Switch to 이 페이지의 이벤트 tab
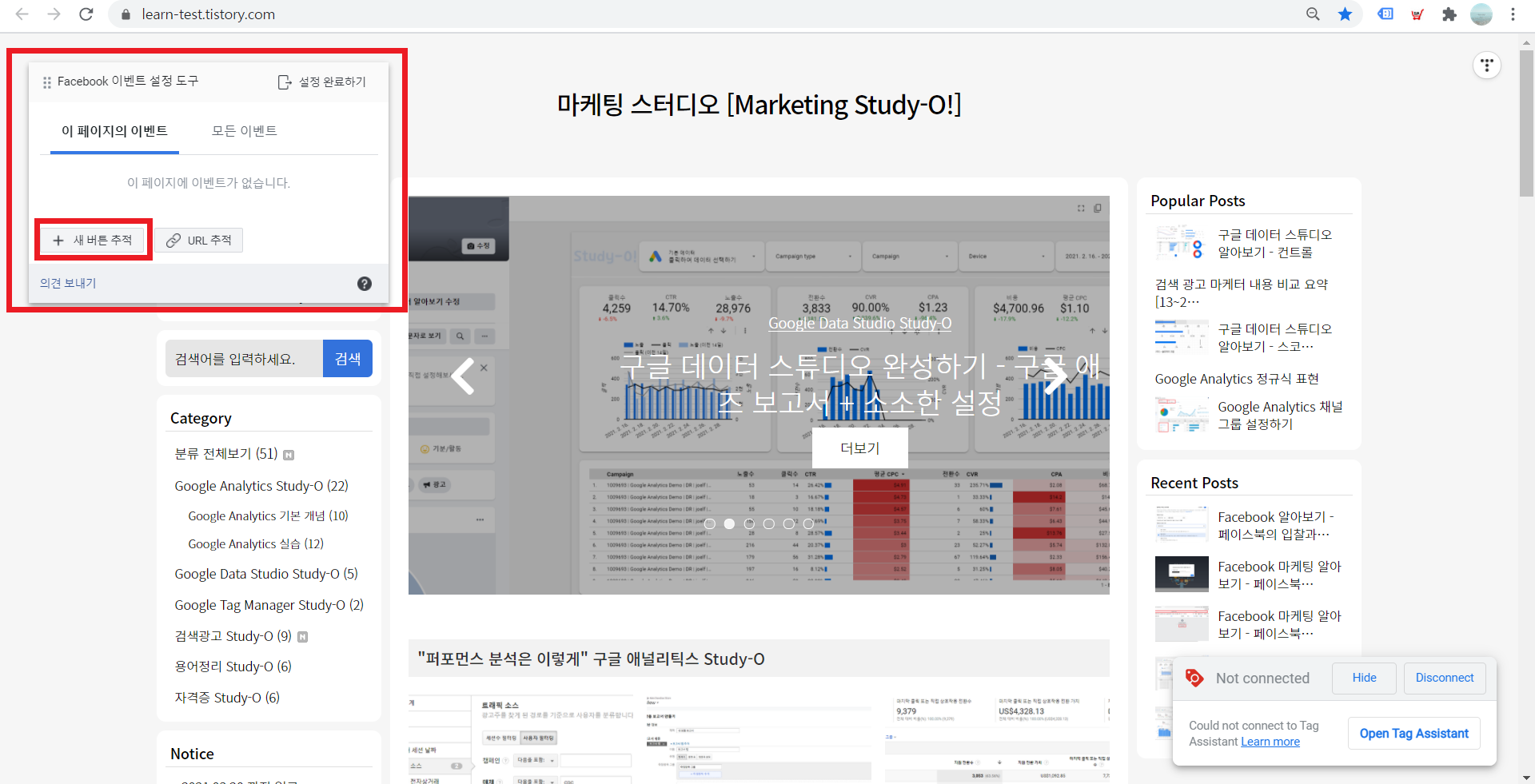Screen dimensions: 1535x784 (x=114, y=131)
